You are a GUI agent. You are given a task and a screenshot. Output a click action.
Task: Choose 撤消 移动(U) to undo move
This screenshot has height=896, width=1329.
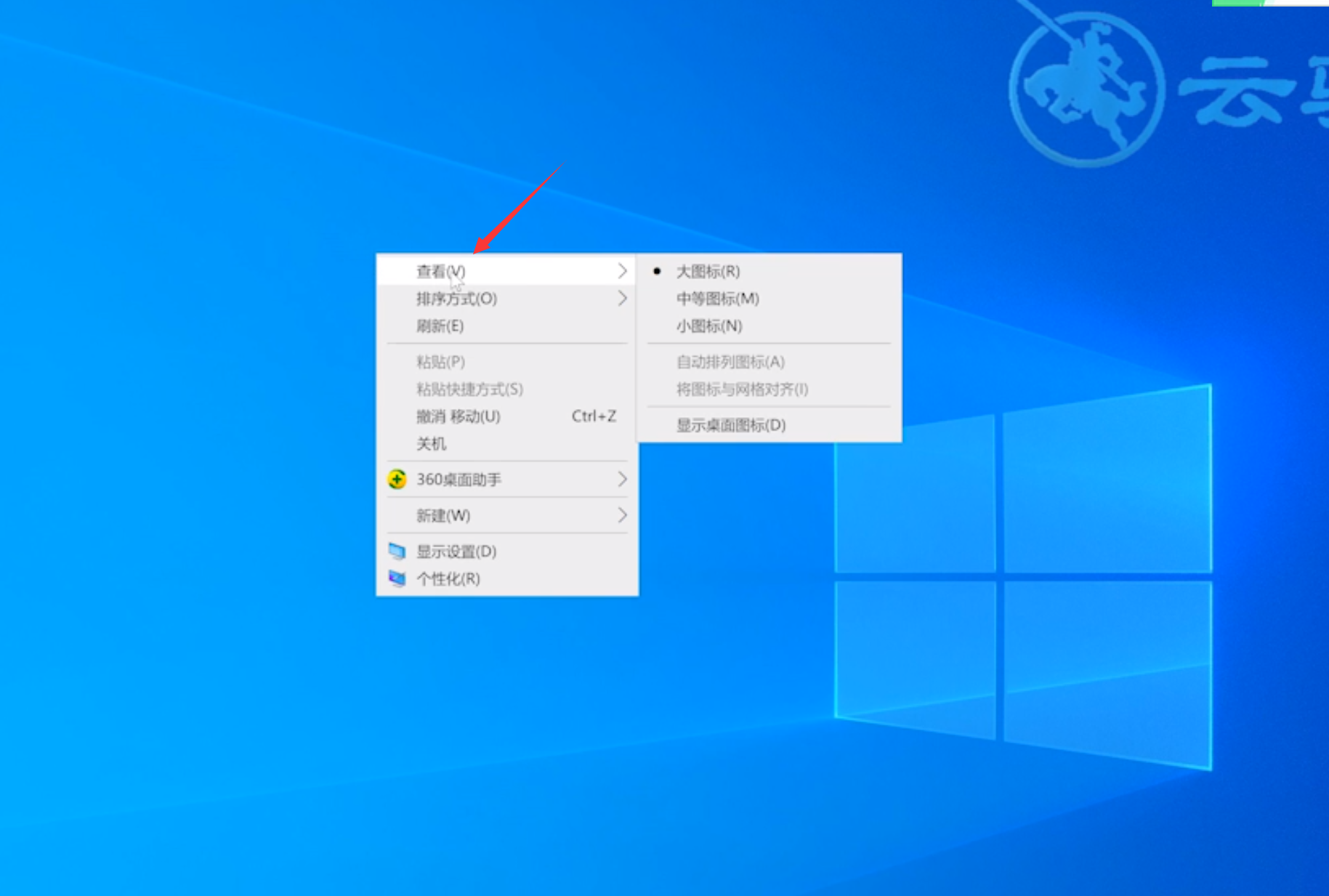[x=506, y=416]
